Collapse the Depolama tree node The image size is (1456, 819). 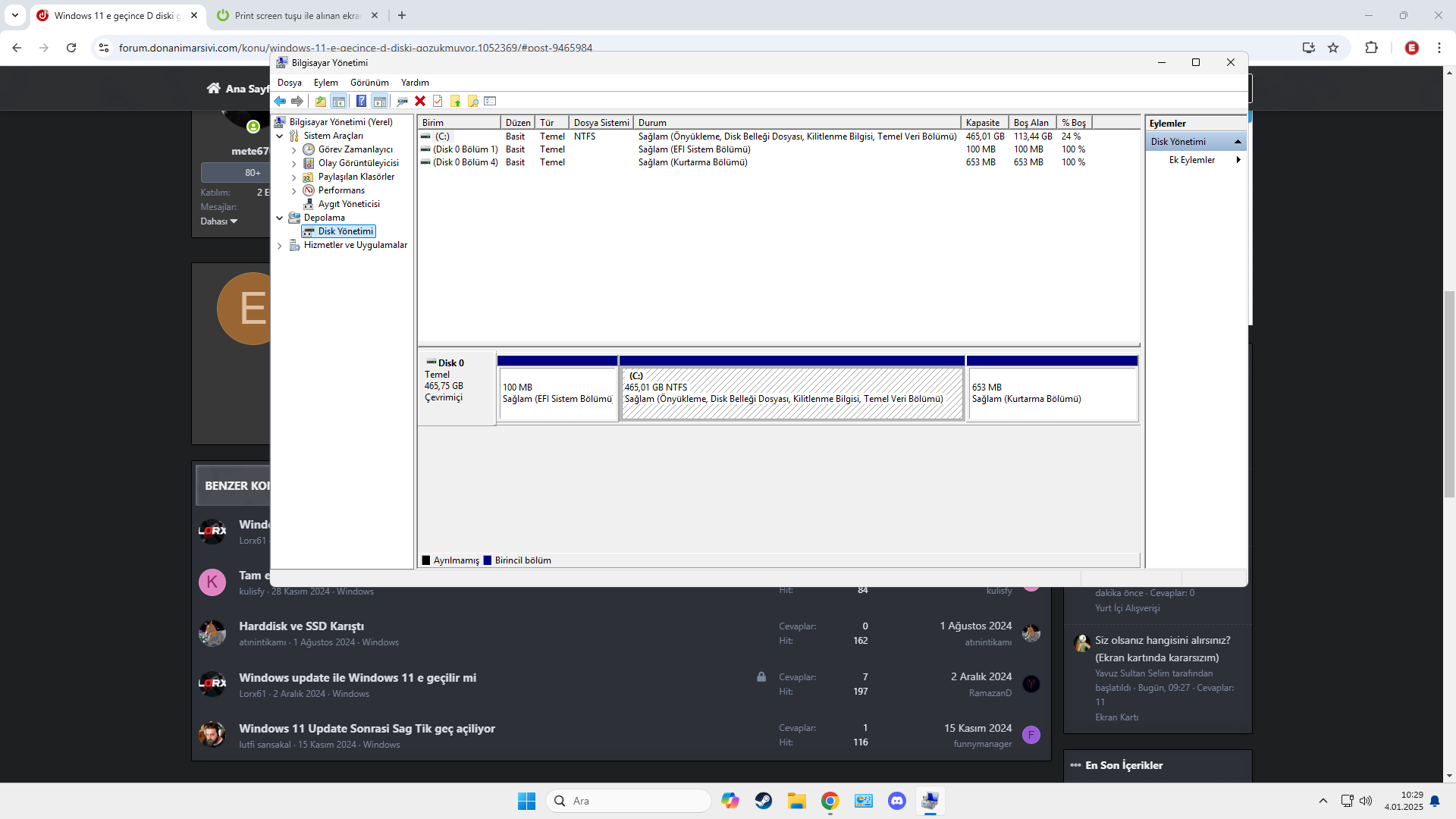[x=280, y=218]
